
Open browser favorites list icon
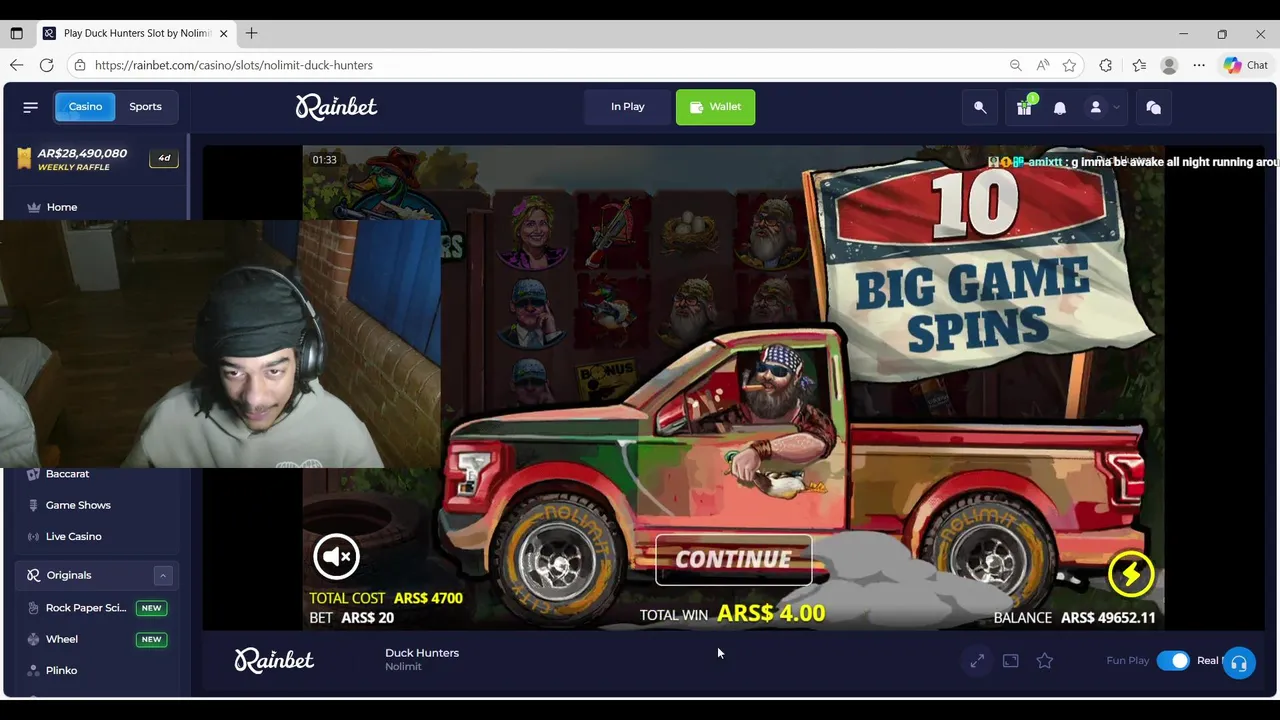pyautogui.click(x=1139, y=65)
